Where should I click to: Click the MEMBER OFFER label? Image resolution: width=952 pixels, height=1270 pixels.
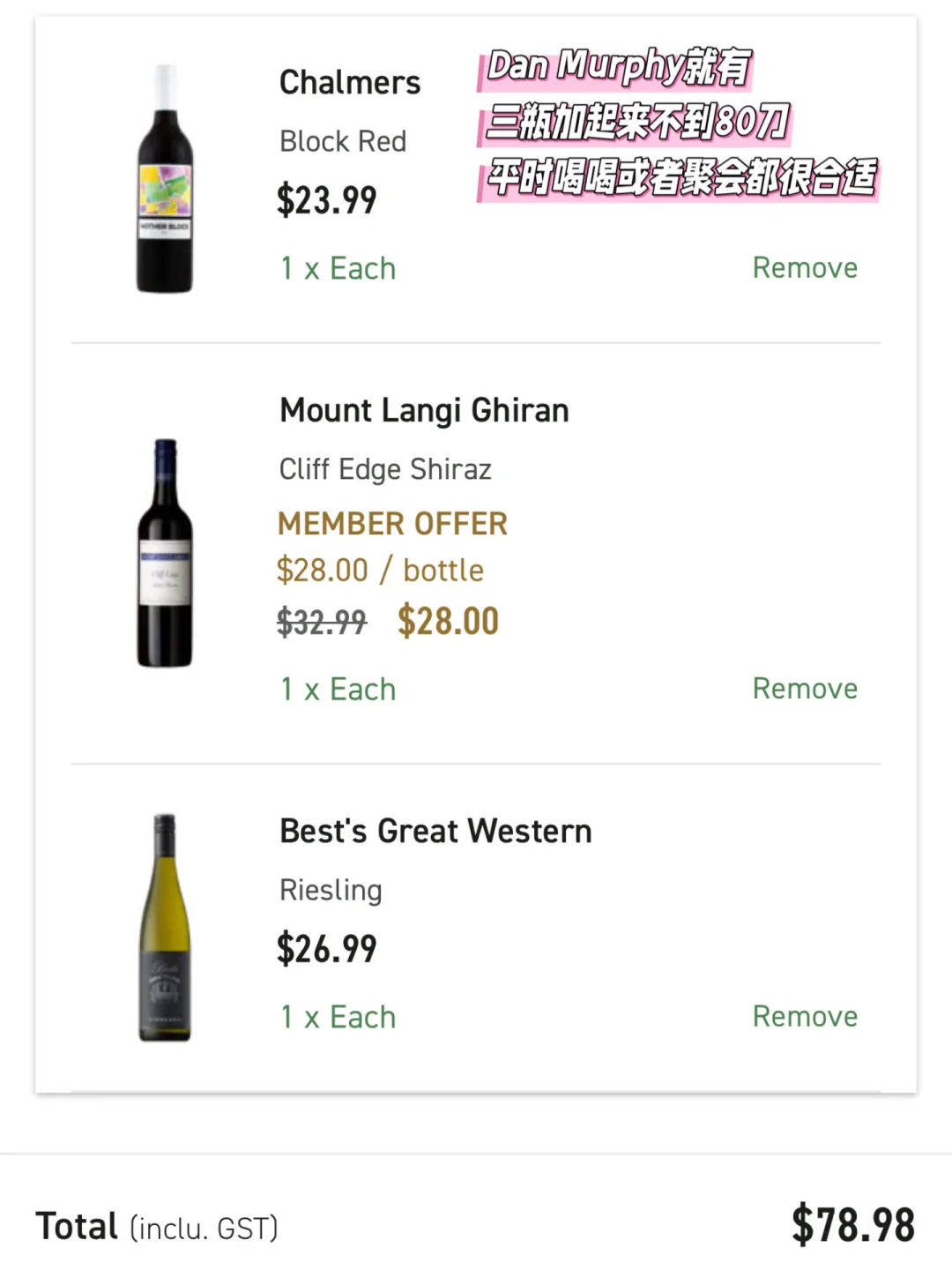point(392,524)
